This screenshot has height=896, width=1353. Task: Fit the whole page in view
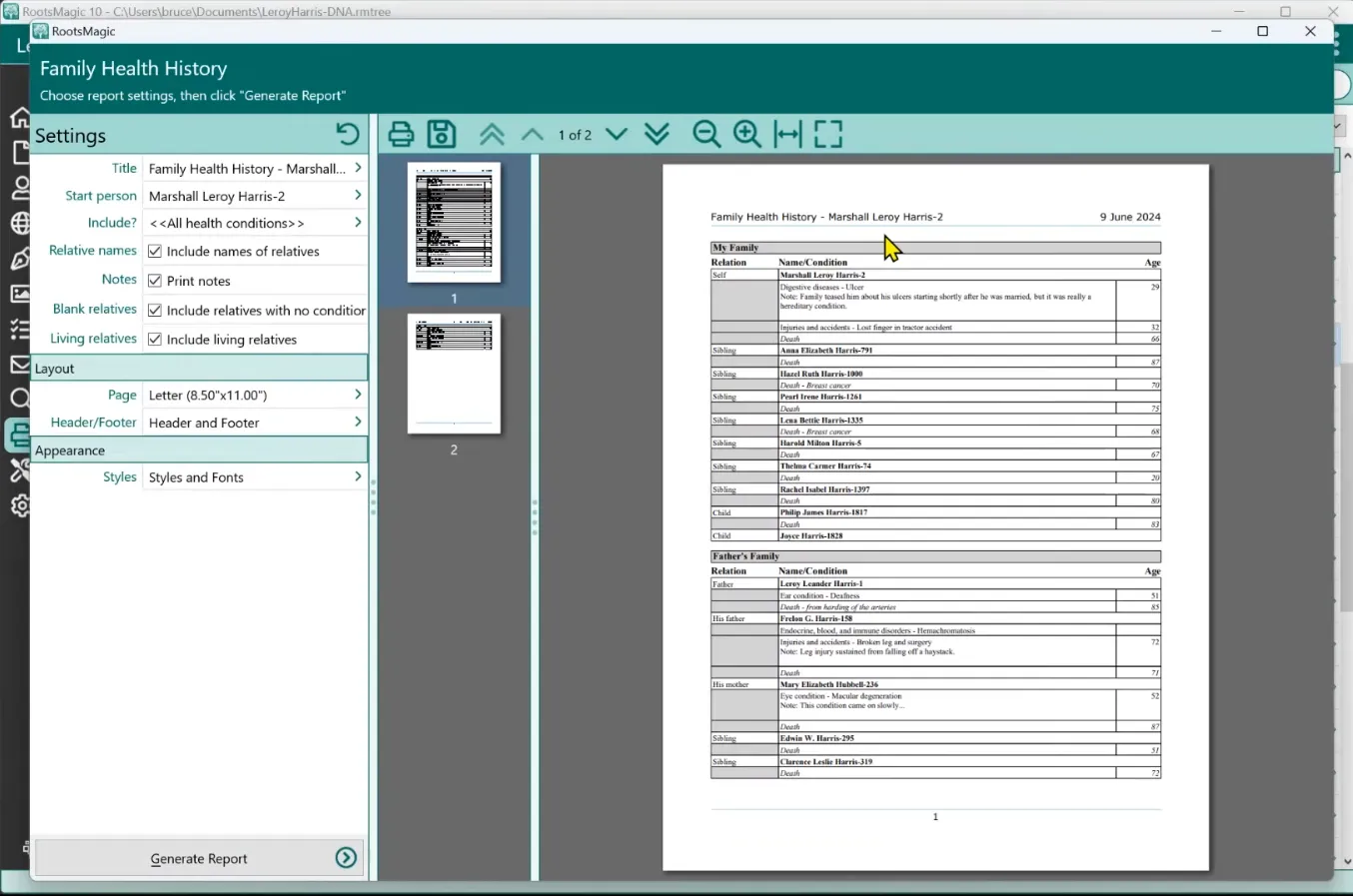(x=828, y=135)
